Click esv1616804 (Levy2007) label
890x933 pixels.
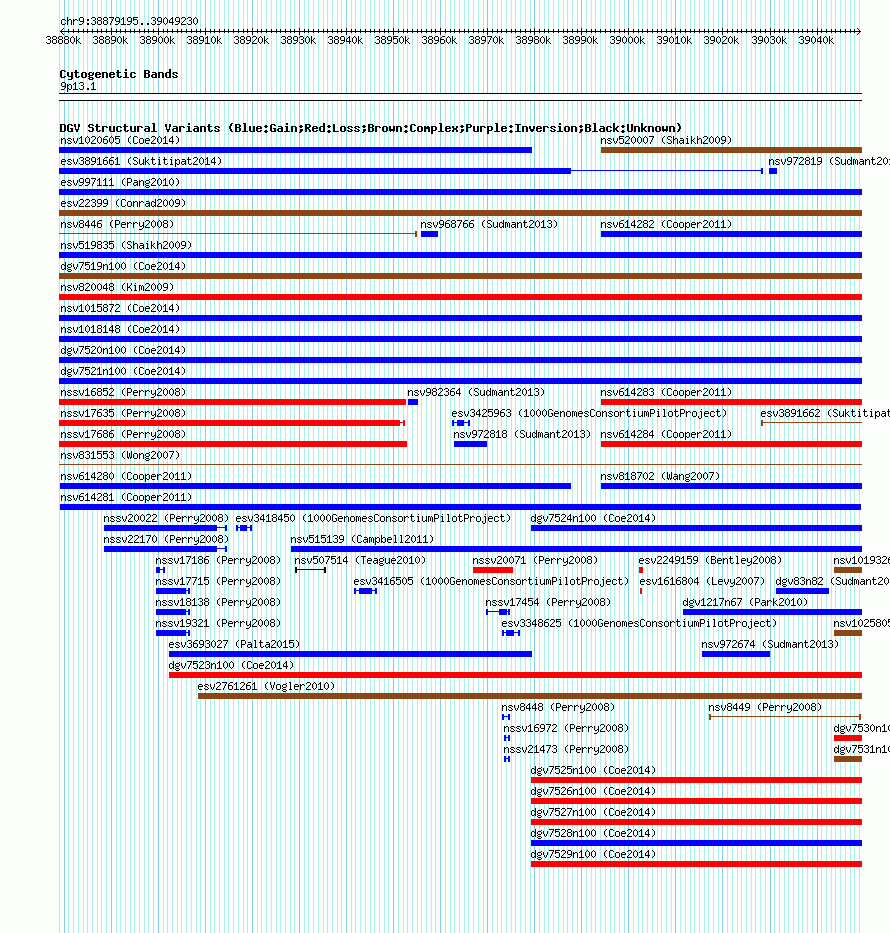click(702, 581)
